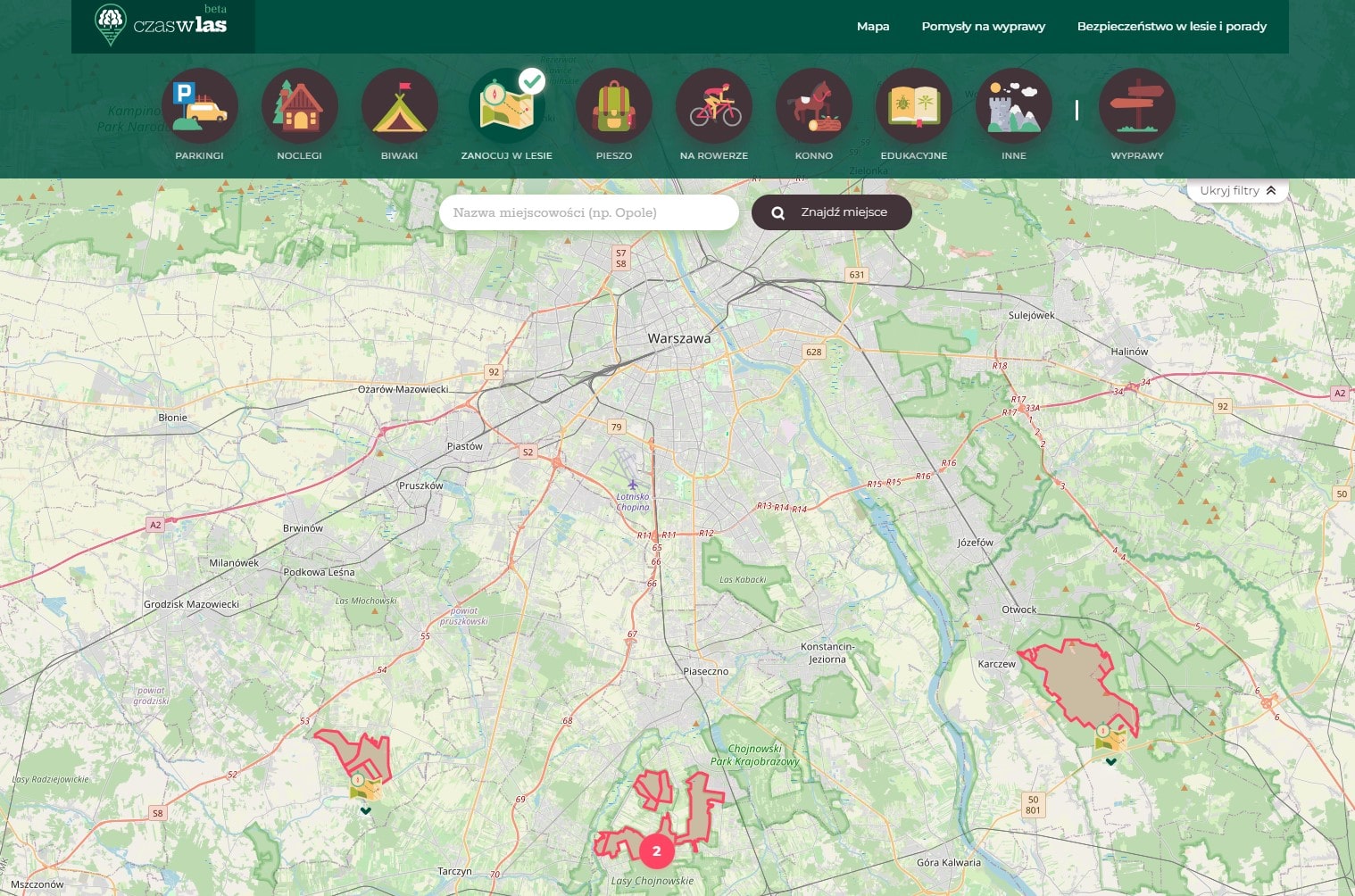Click the Znajdź miejsce search button
Image resolution: width=1355 pixels, height=896 pixels.
[x=832, y=212]
